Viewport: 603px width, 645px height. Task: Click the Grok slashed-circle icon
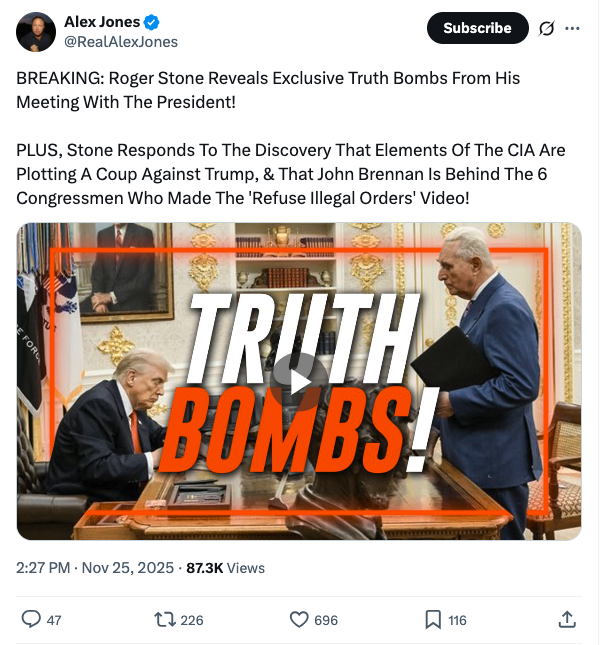click(x=546, y=28)
